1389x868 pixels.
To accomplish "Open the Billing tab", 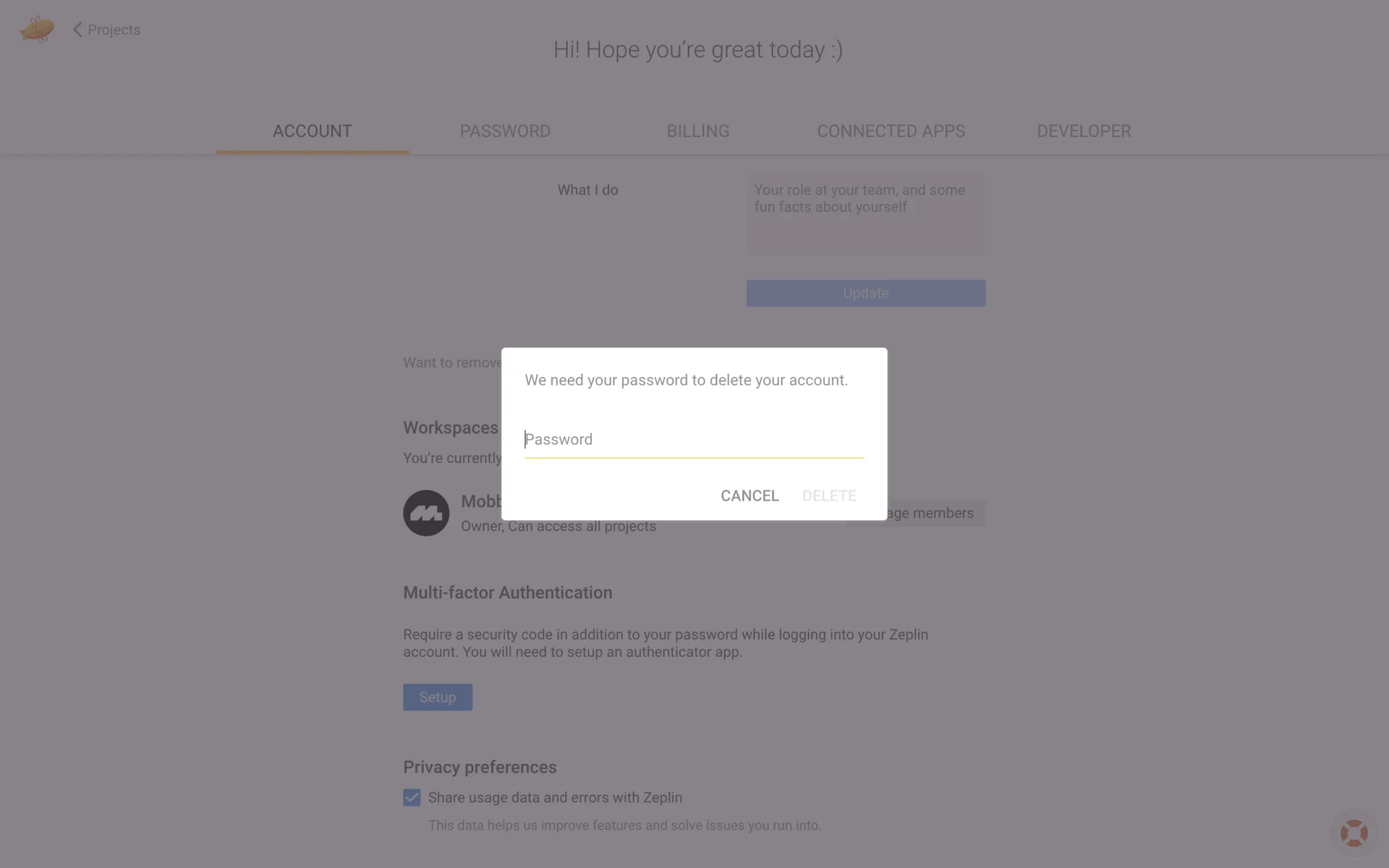I will click(697, 131).
